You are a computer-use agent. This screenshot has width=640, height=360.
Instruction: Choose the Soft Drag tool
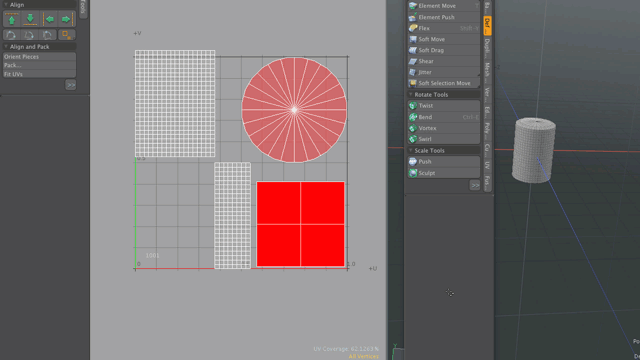(443, 50)
